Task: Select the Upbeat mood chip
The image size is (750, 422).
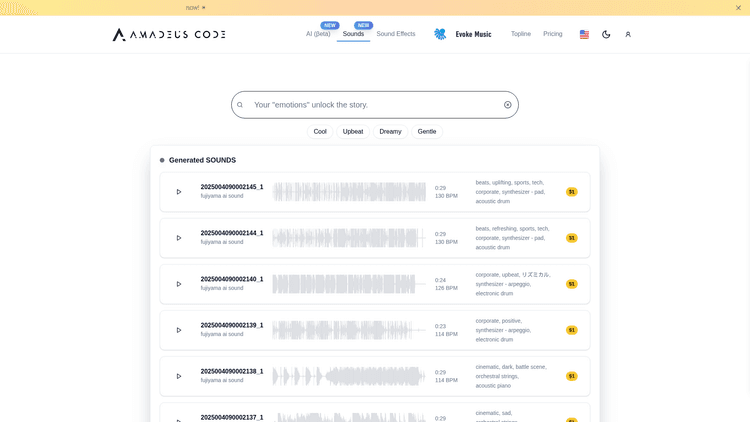Action: click(353, 132)
